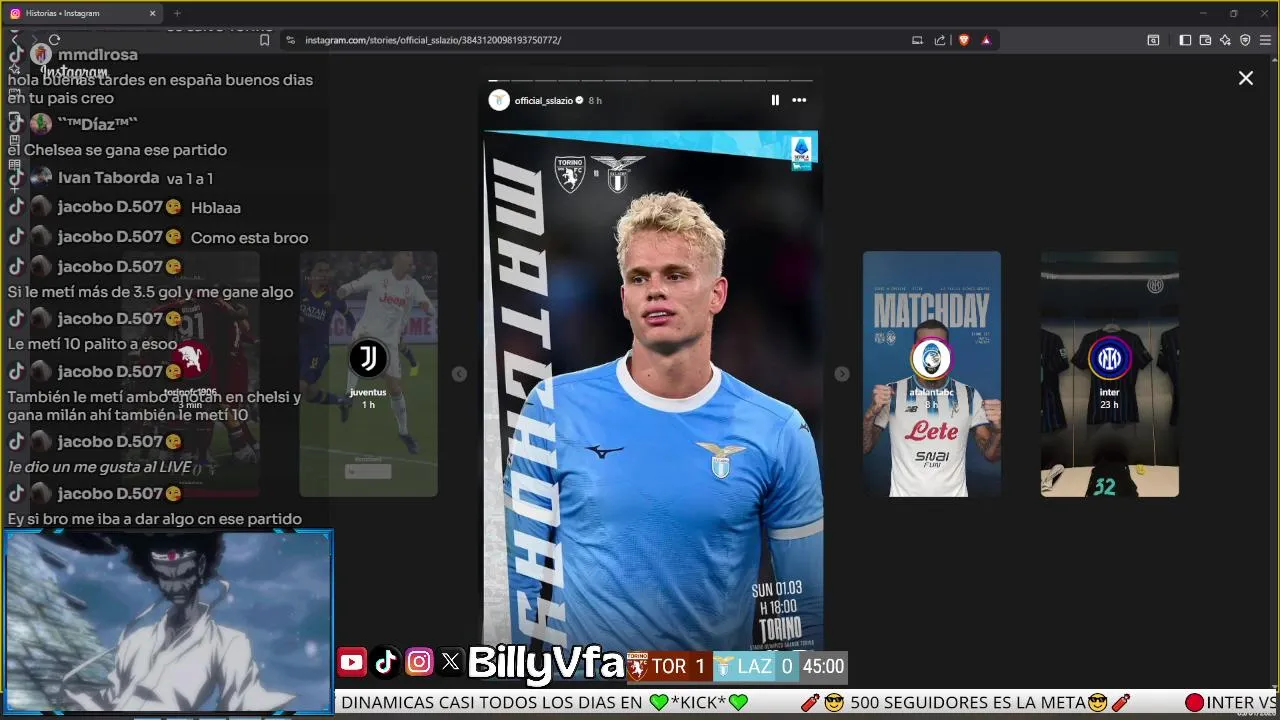Click the share page icon in address bar
The image size is (1280, 720).
[x=940, y=40]
